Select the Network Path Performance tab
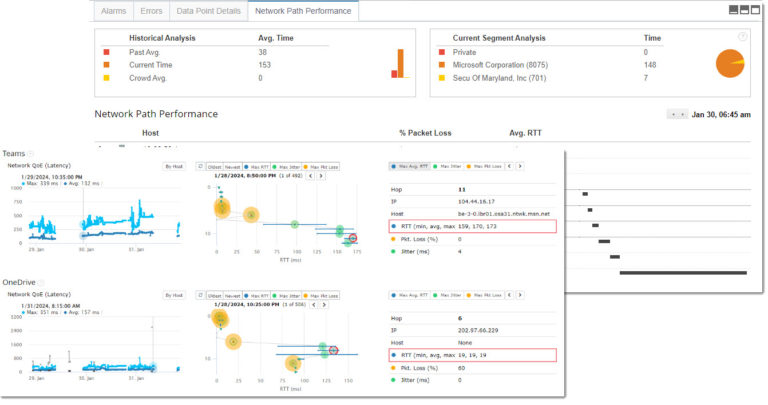The width and height of the screenshot is (768, 405). coord(303,11)
